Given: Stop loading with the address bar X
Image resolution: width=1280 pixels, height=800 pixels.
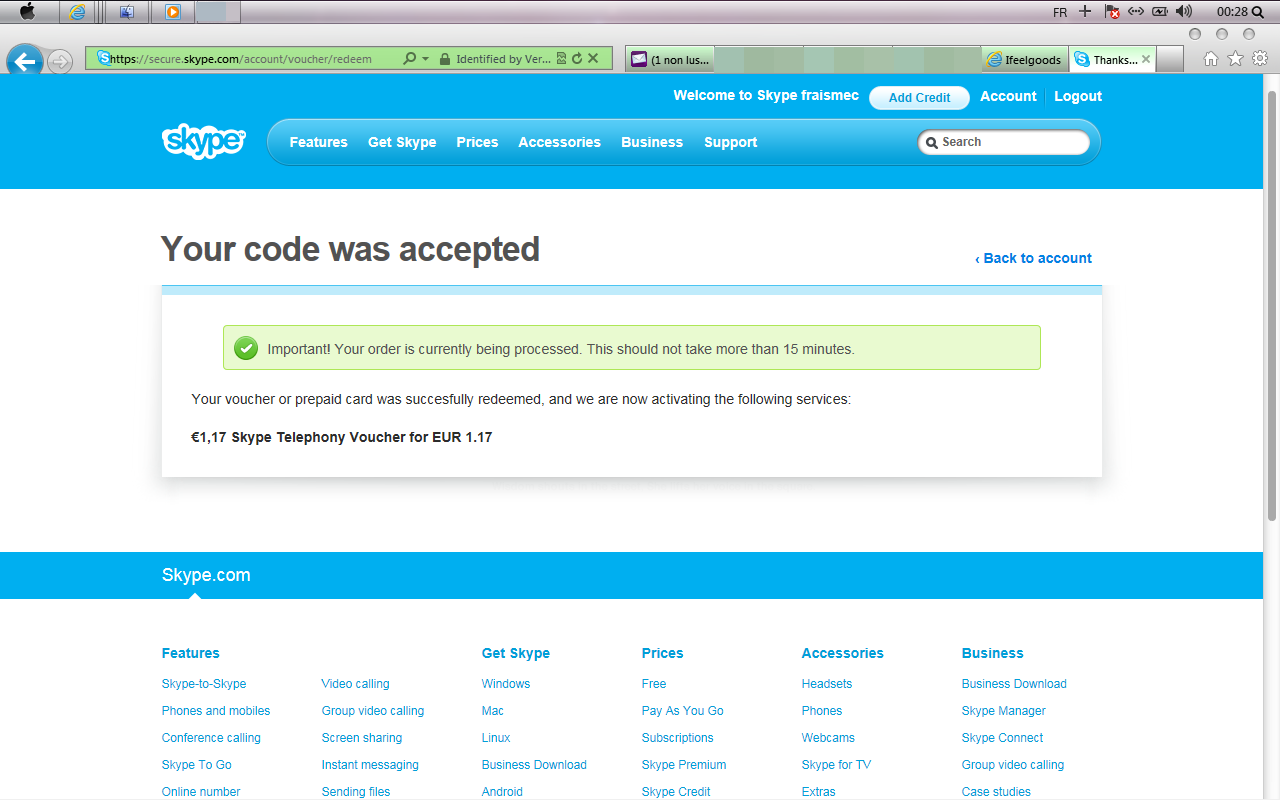Looking at the screenshot, I should (593, 59).
